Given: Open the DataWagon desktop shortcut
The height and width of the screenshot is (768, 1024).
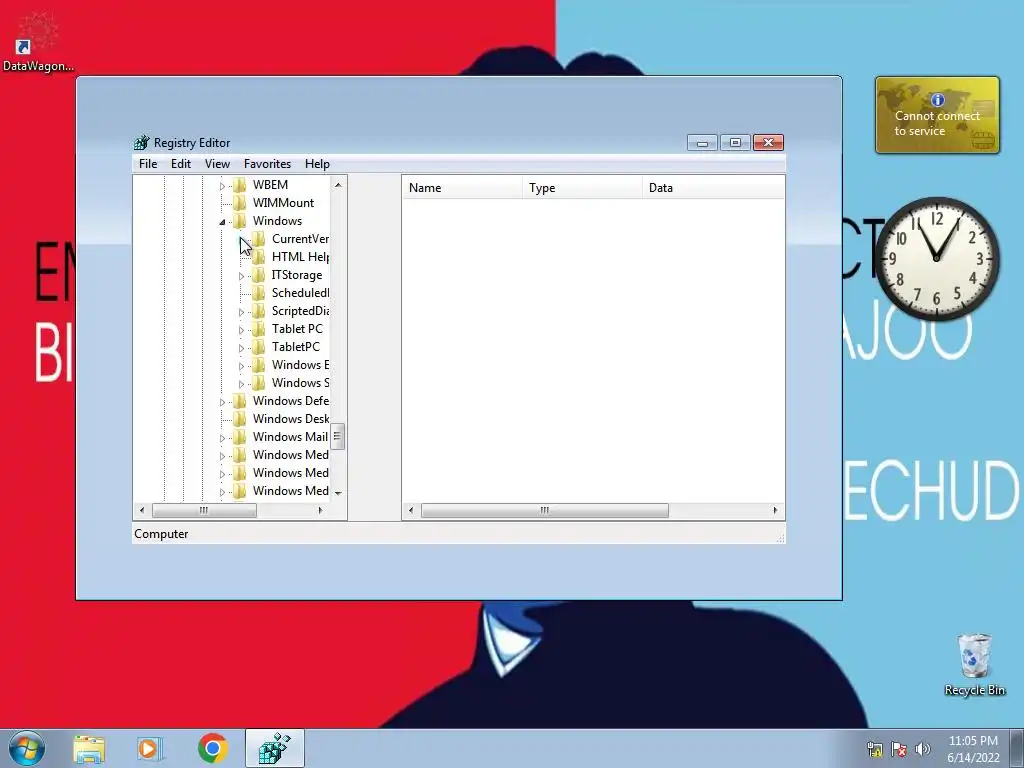Looking at the screenshot, I should 37,42.
